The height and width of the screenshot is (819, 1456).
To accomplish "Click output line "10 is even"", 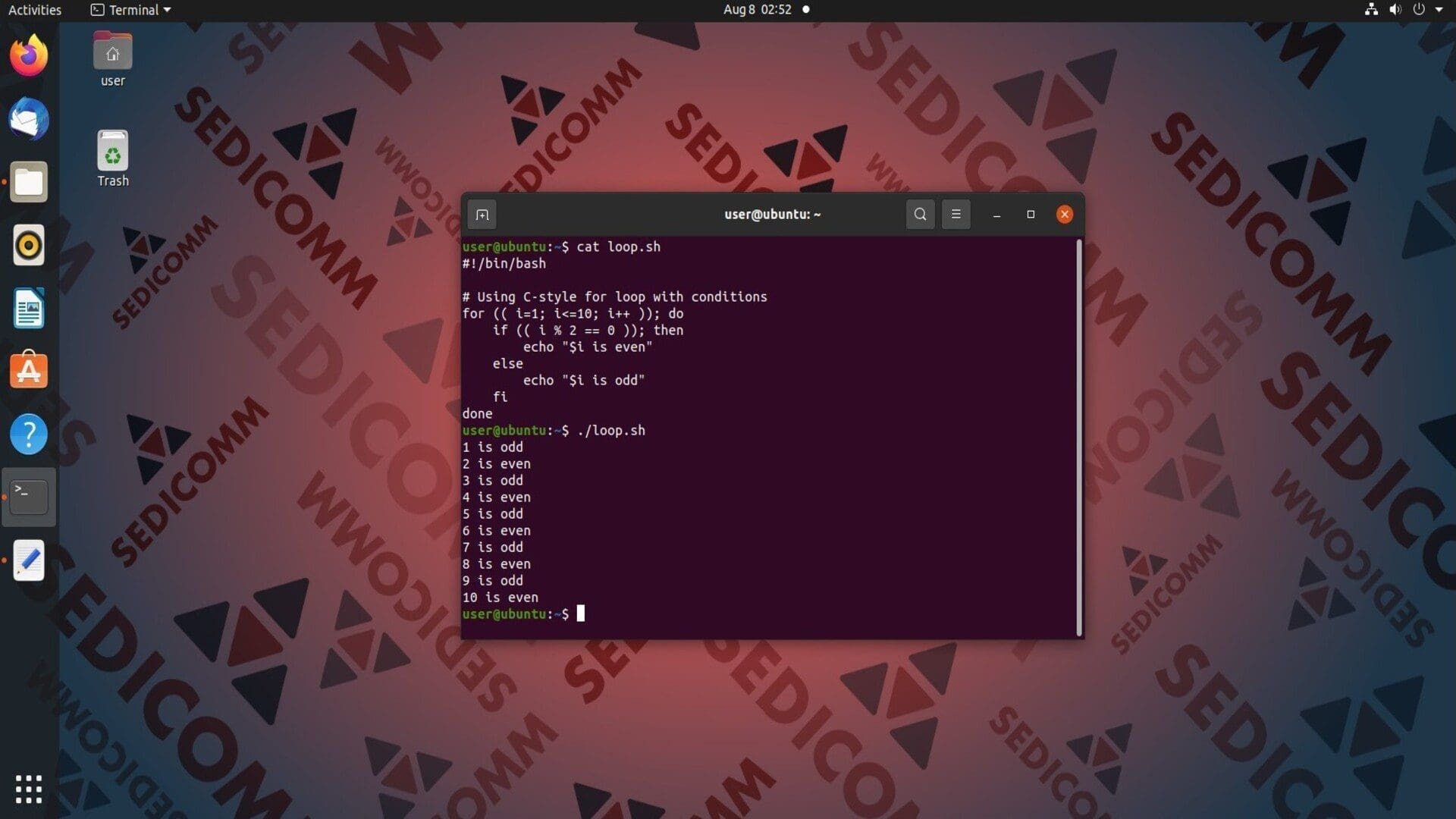I will click(500, 598).
